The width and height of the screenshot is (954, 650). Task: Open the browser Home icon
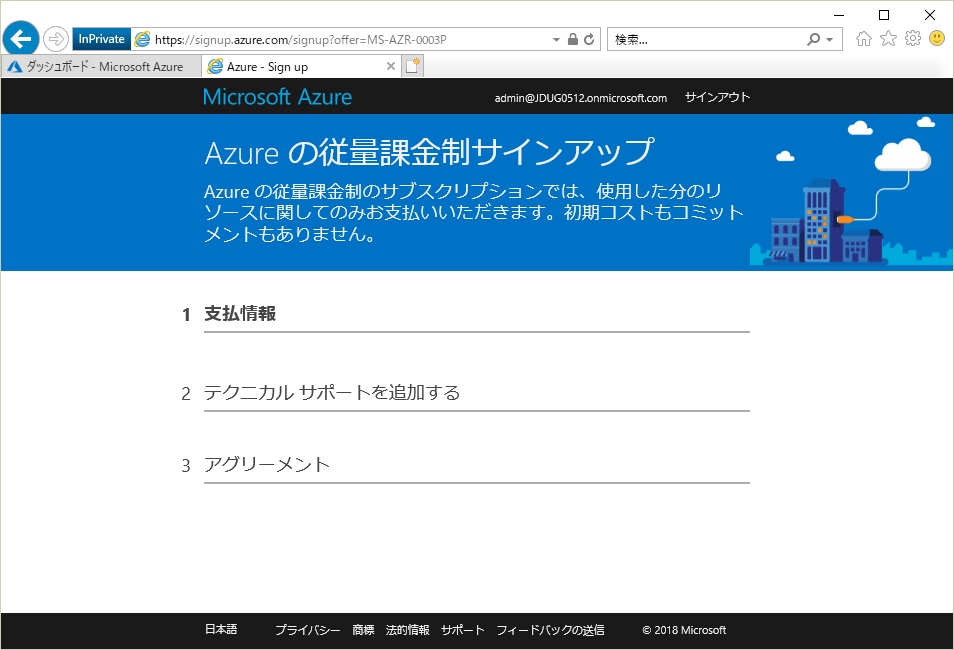point(863,39)
